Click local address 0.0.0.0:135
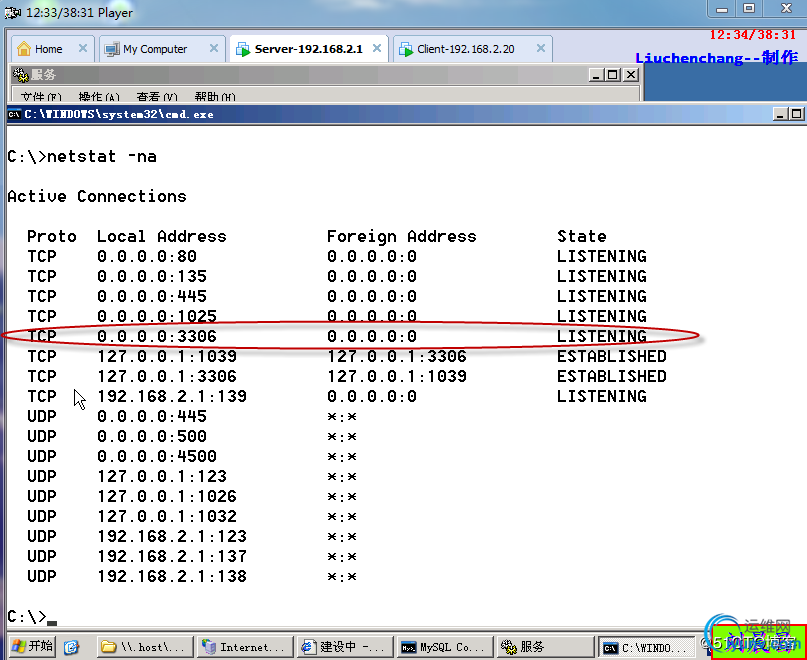Viewport: 807px width, 660px height. tap(152, 276)
